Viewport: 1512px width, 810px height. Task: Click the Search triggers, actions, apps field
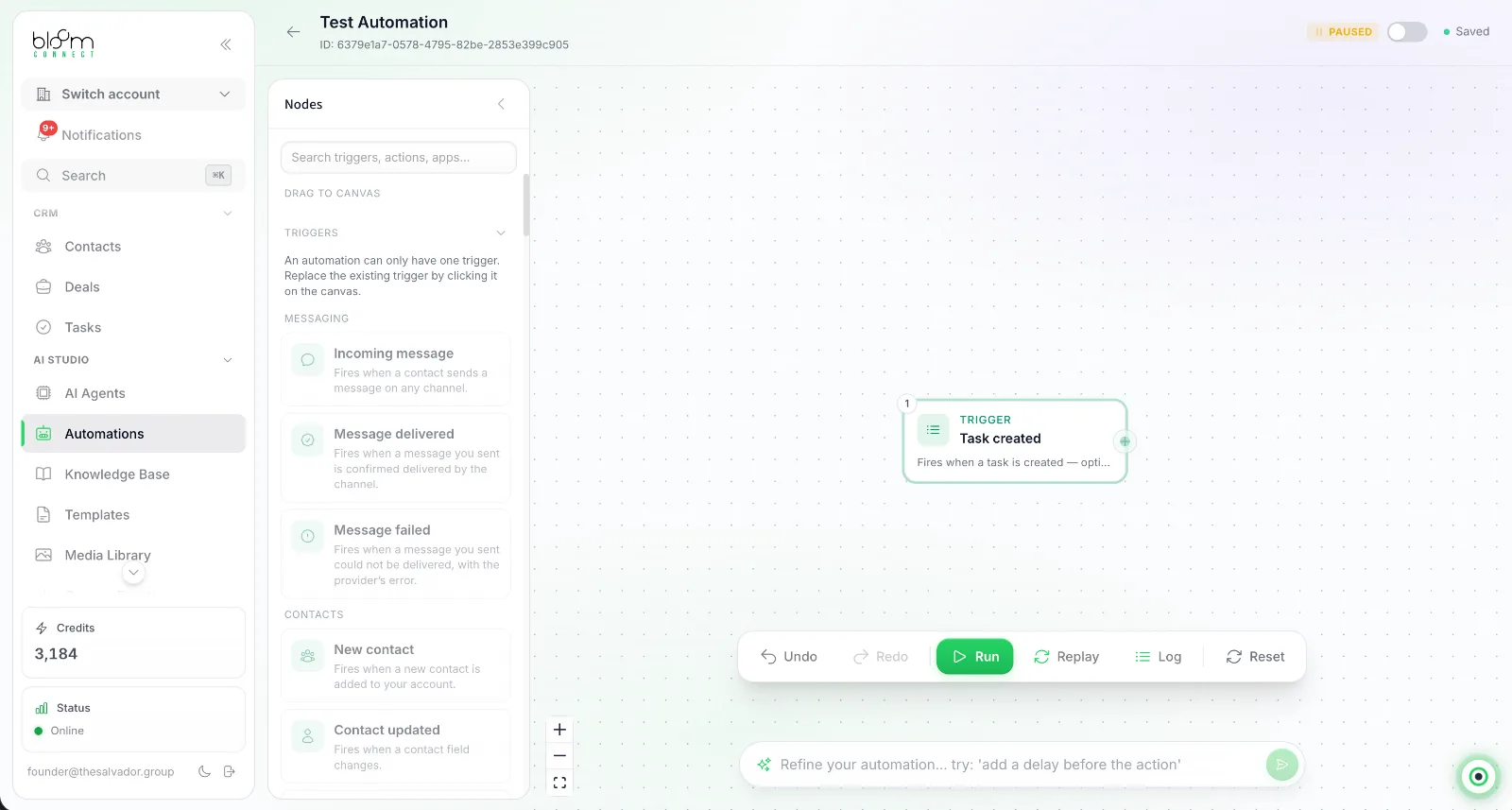click(399, 158)
